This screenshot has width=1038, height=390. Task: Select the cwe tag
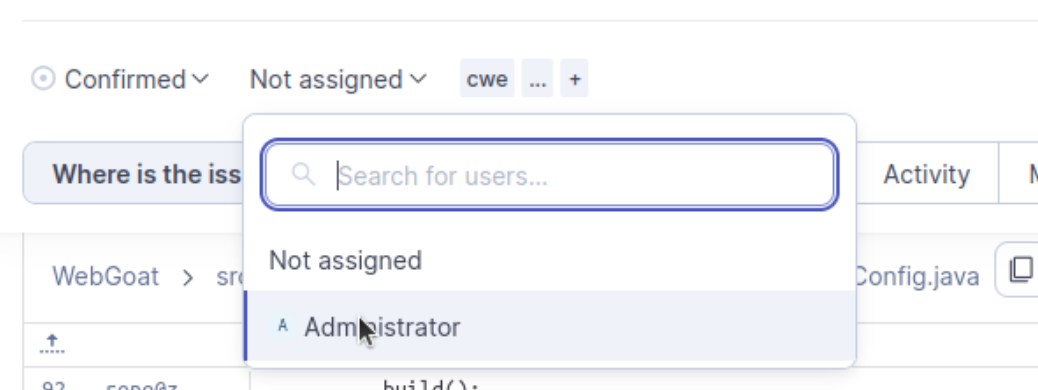(x=487, y=79)
